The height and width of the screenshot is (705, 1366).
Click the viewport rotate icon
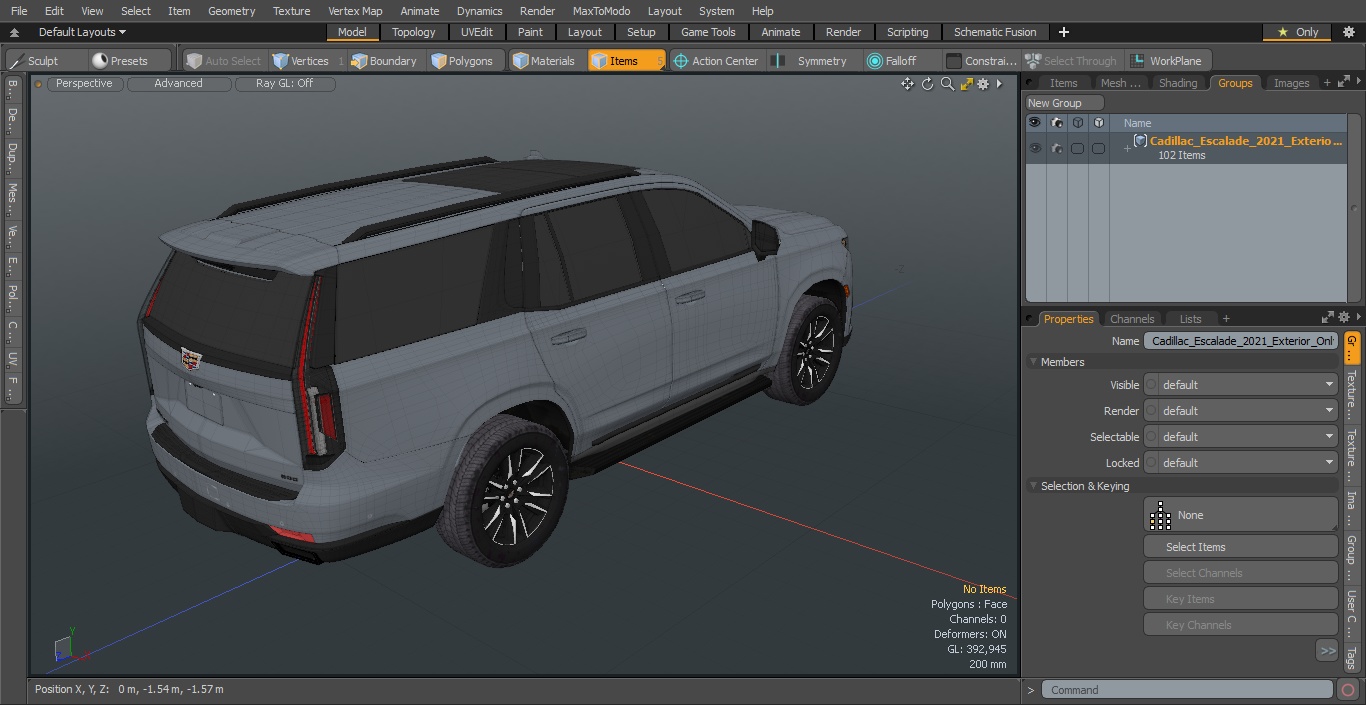[x=927, y=84]
